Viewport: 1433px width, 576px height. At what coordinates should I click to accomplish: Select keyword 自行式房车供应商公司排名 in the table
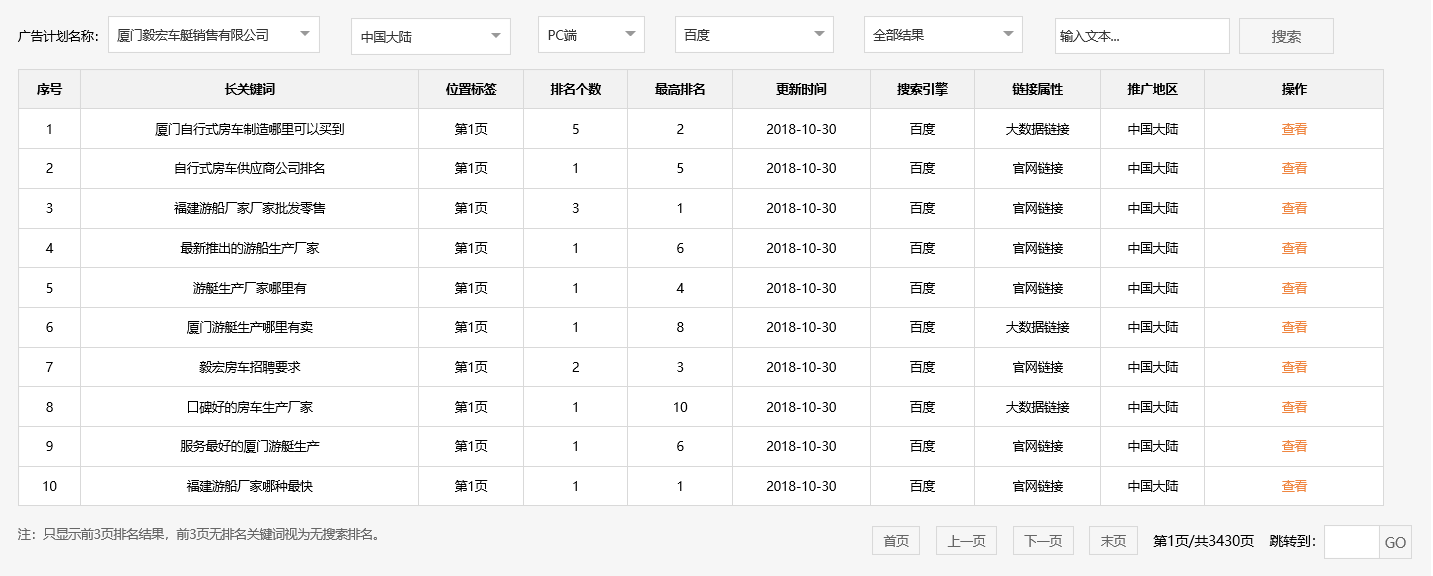click(250, 168)
